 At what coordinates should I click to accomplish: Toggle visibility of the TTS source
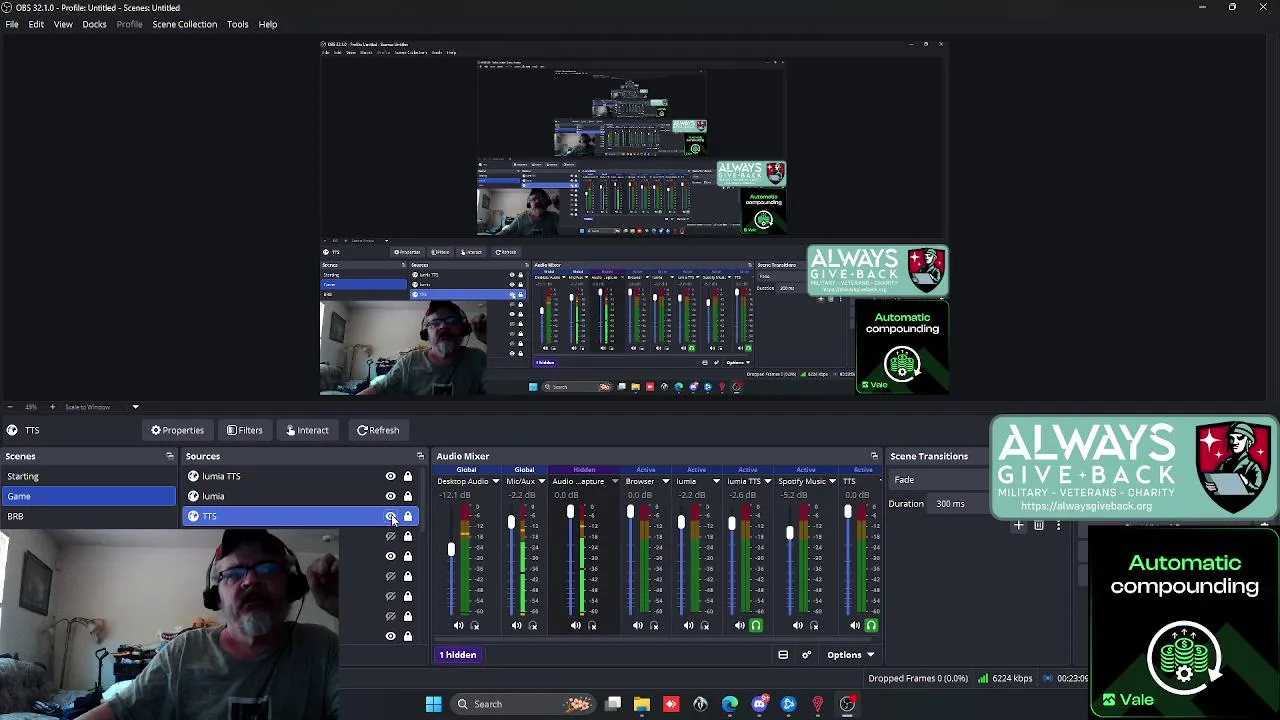tap(391, 516)
